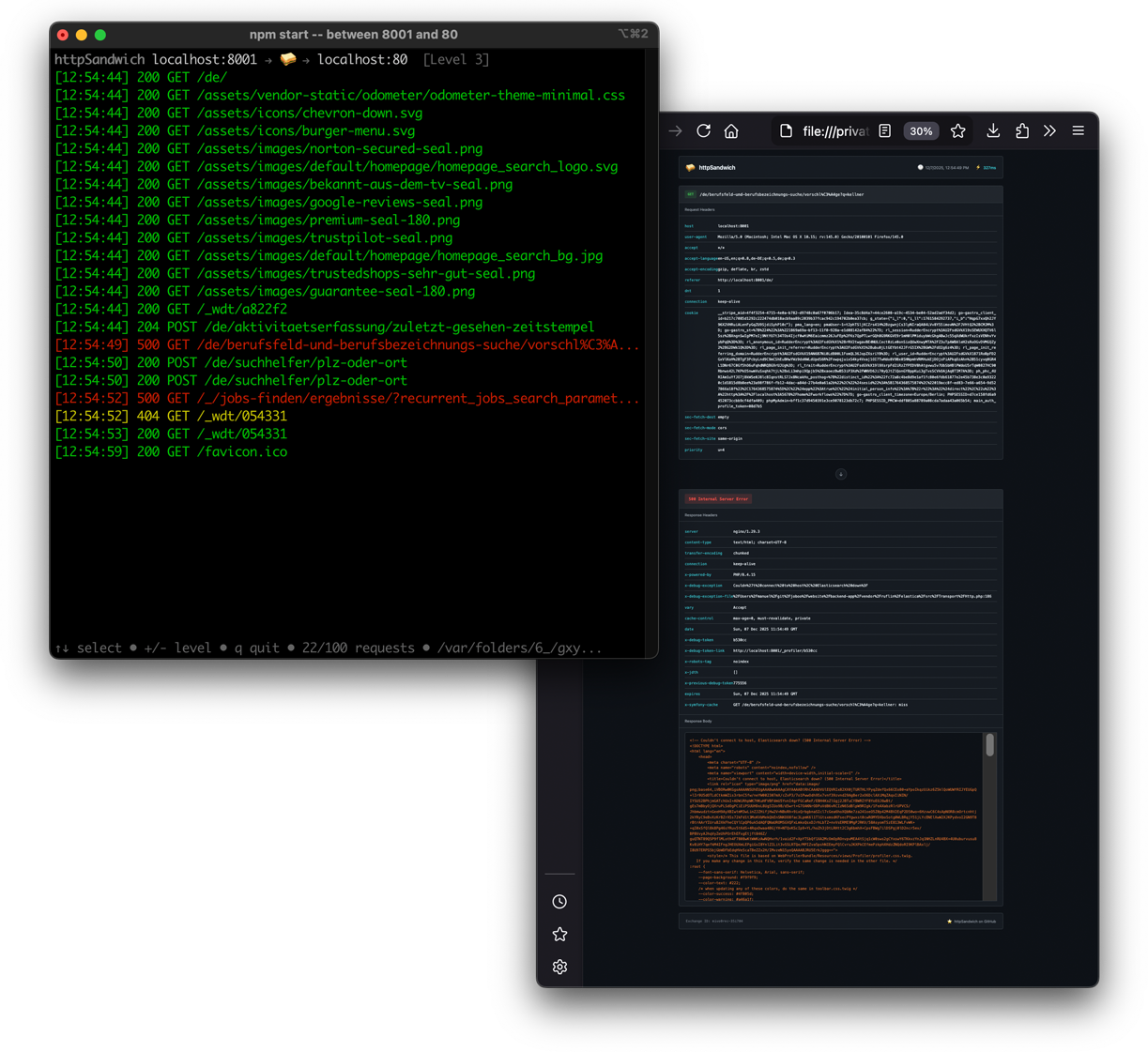
Task: Expand the toolbar overflow chevrons
Action: click(1049, 131)
